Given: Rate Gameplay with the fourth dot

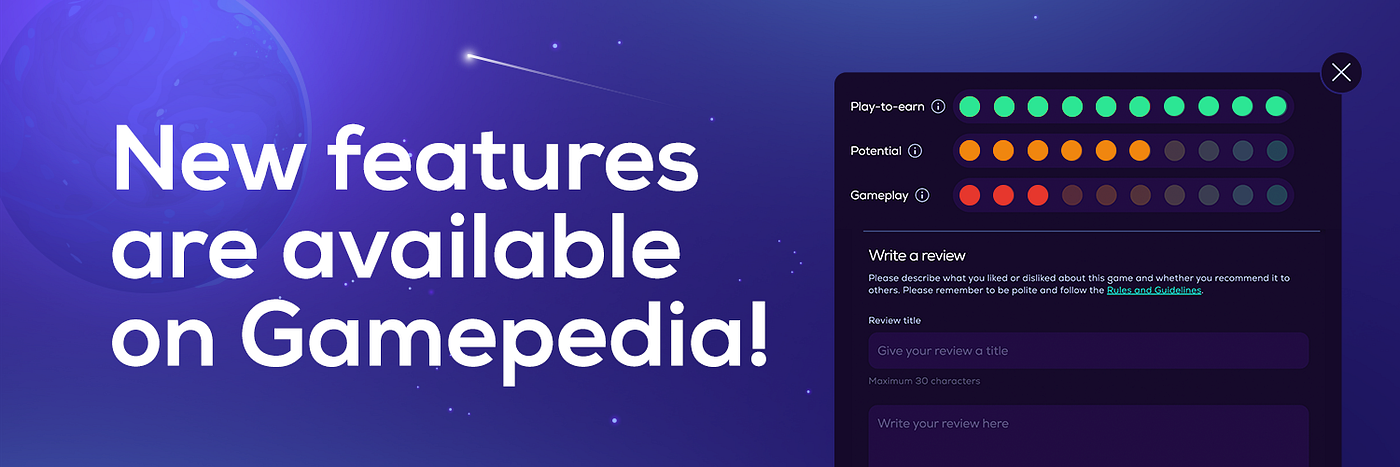Looking at the screenshot, I should [x=1072, y=195].
